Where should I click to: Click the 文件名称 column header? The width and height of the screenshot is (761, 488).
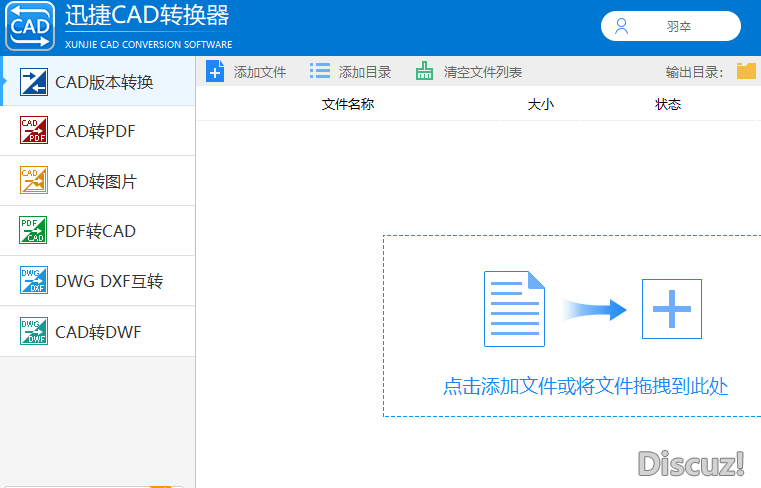348,104
